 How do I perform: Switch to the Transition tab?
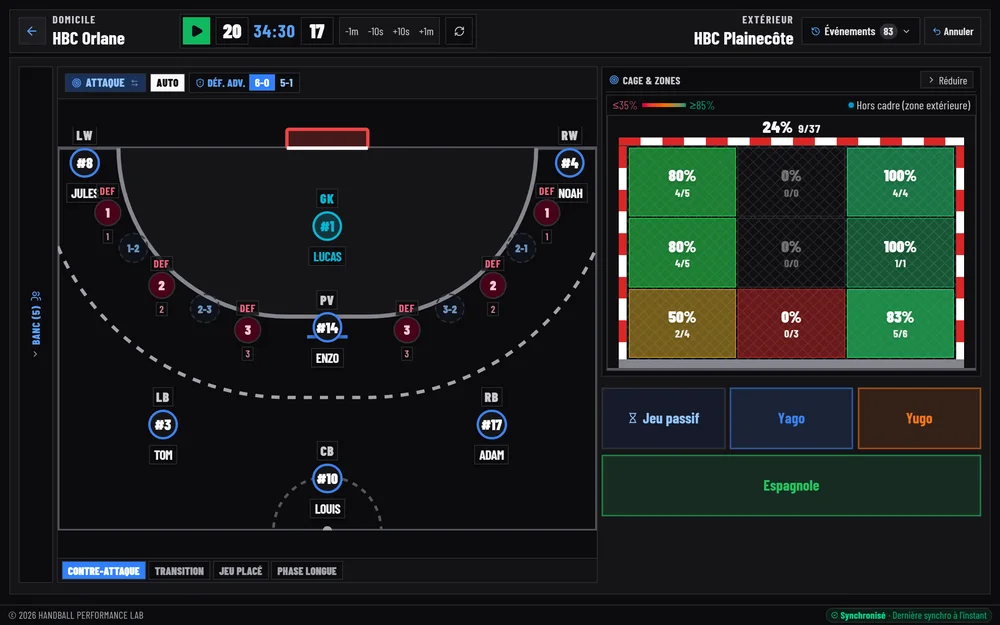(x=179, y=571)
